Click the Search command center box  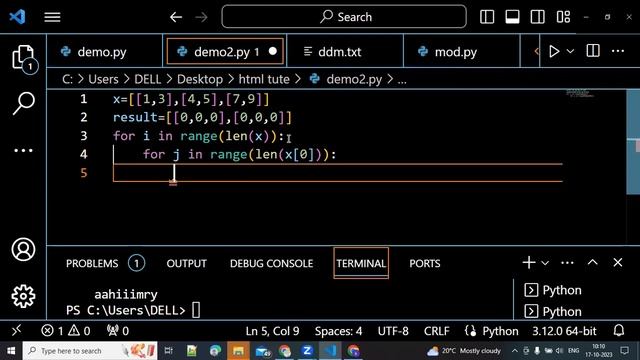tap(344, 17)
